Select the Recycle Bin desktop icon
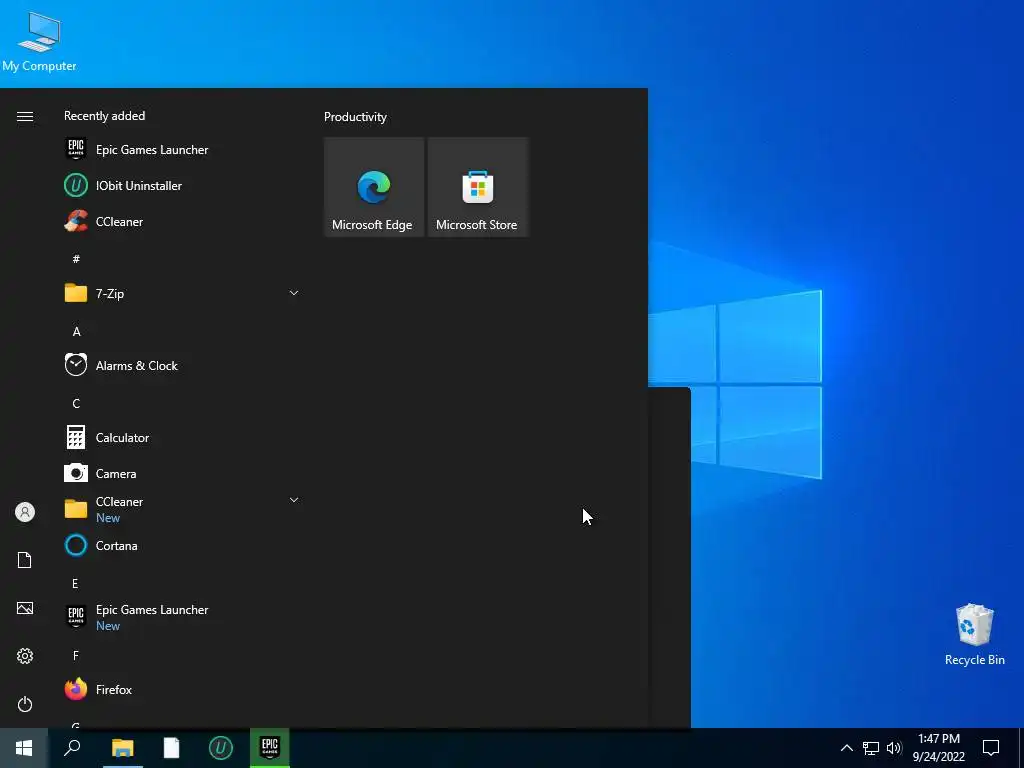The height and width of the screenshot is (768, 1024). 974,635
